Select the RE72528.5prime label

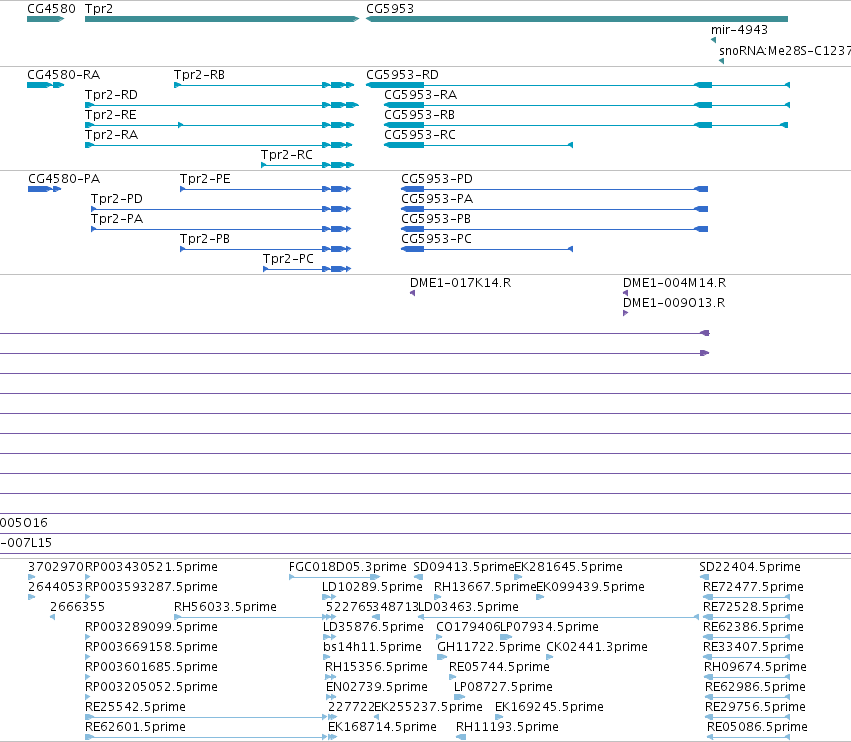pyautogui.click(x=753, y=607)
